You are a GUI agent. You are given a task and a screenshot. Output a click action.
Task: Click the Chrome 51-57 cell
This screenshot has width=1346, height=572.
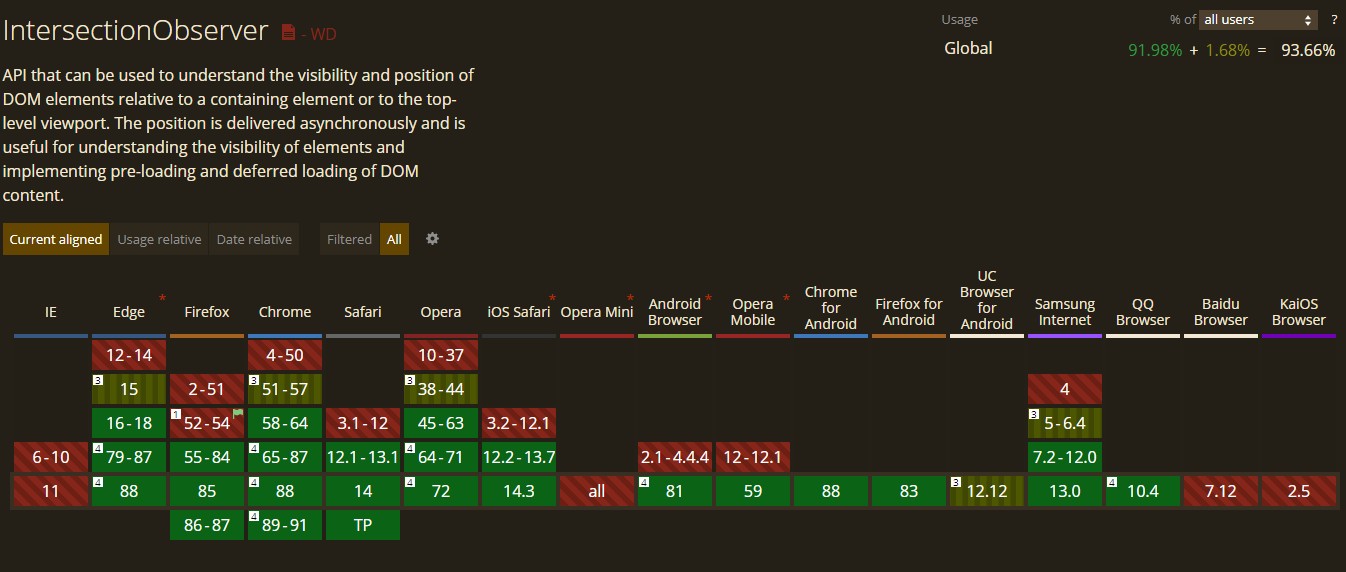click(x=285, y=389)
